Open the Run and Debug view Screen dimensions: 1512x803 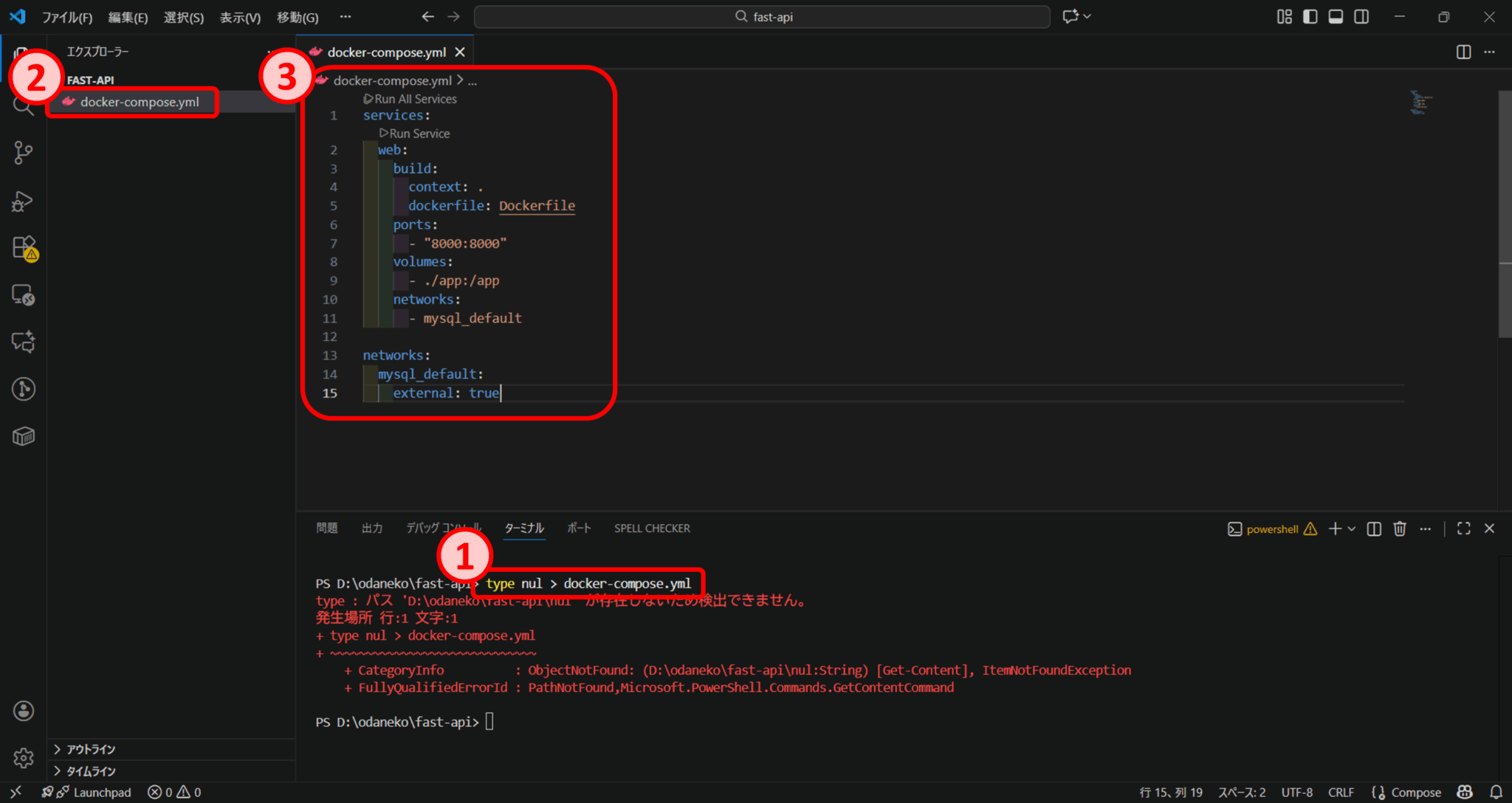(x=23, y=201)
